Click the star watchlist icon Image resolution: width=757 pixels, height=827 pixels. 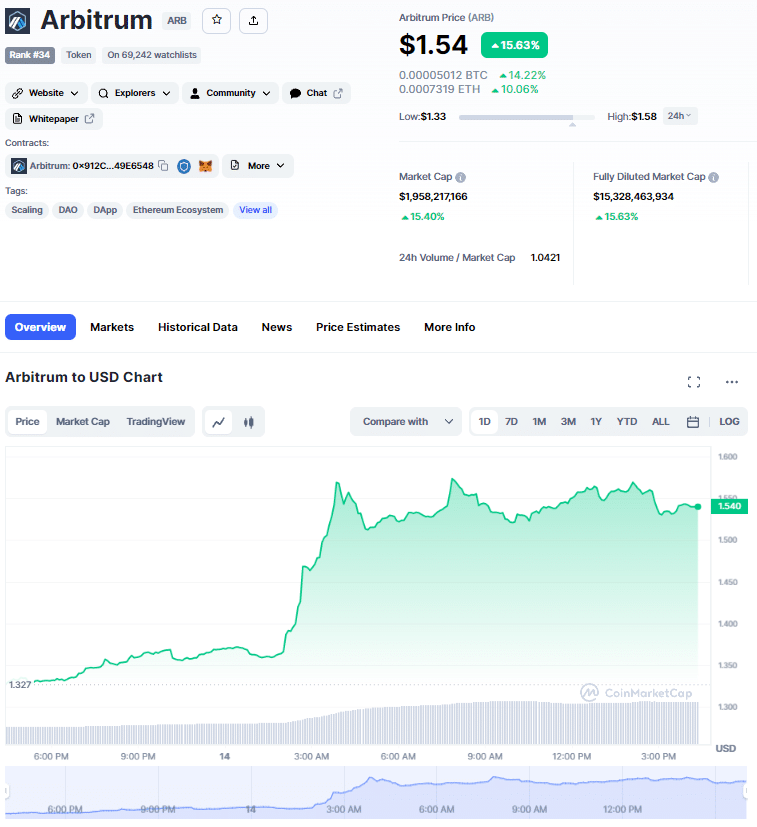tap(217, 20)
